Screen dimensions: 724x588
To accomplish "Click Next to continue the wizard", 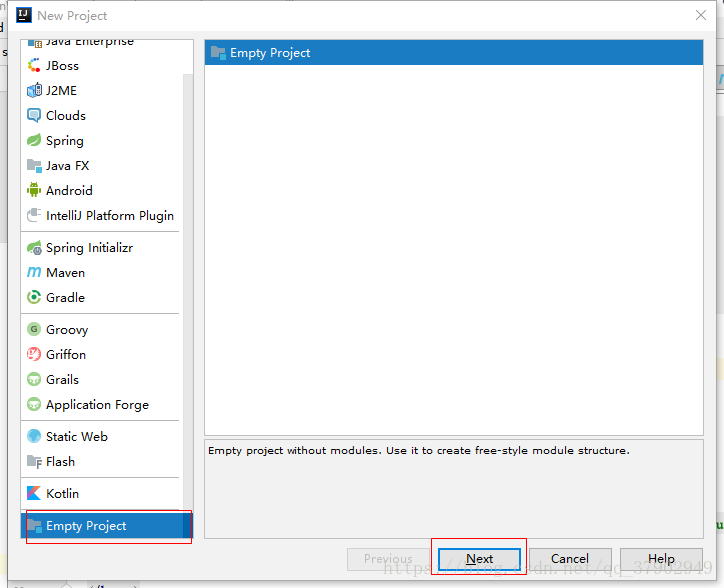I will [x=479, y=559].
